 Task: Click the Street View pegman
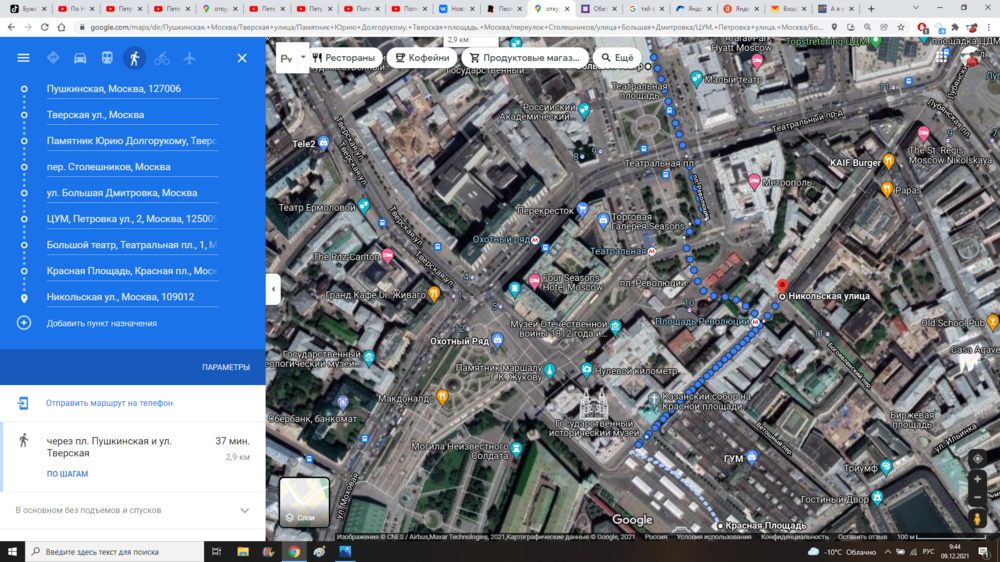pos(977,519)
